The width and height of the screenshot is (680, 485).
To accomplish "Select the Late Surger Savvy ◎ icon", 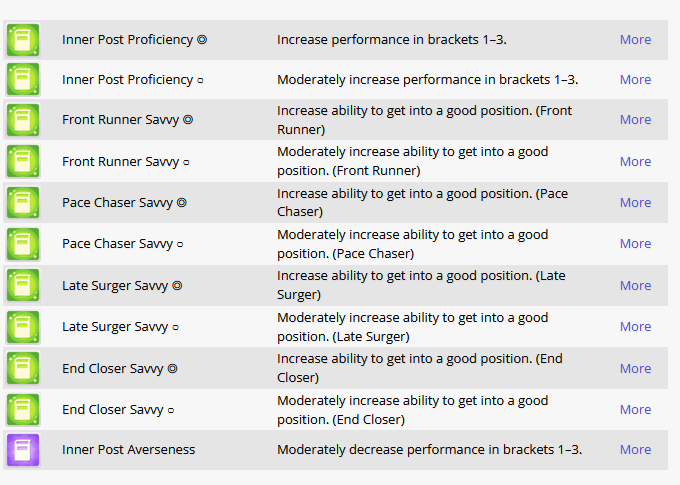I will (x=23, y=286).
